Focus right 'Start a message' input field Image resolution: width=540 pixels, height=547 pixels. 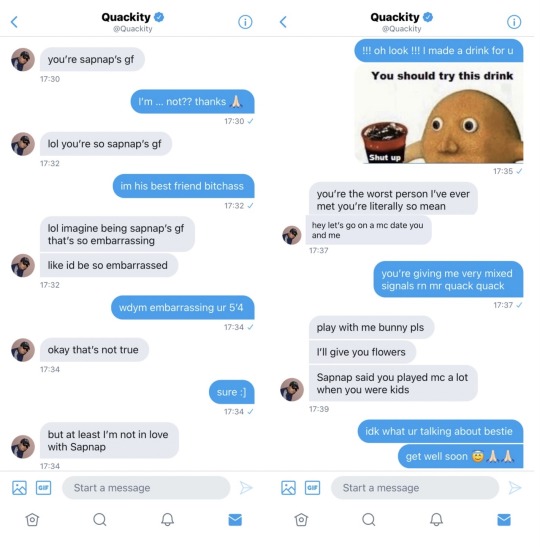415,488
